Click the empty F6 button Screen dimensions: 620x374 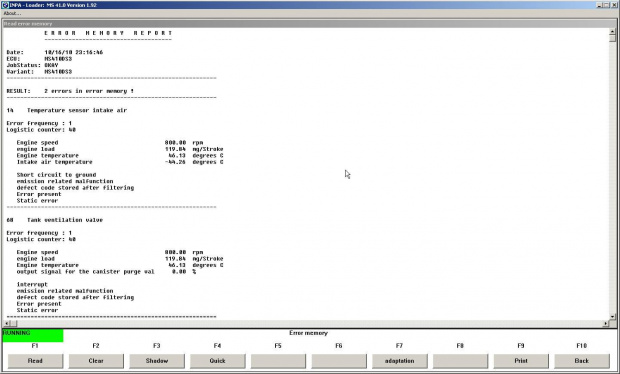point(339,361)
